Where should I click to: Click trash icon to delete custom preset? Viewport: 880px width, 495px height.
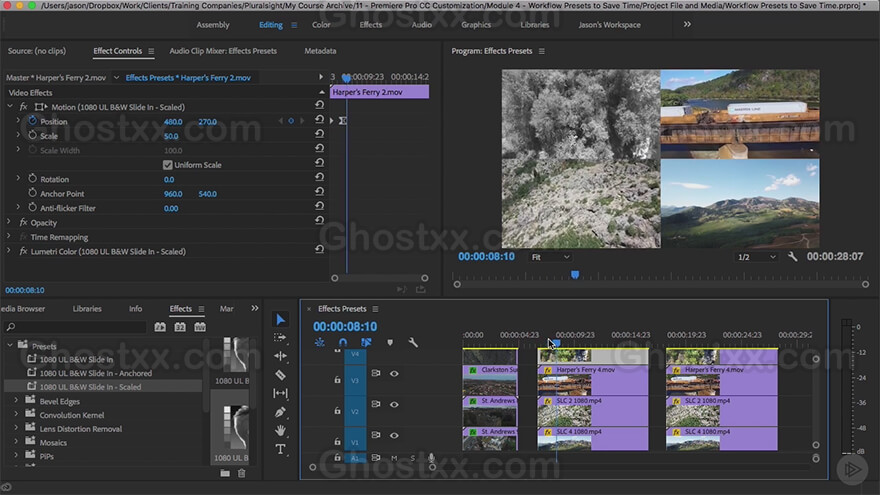coord(241,473)
